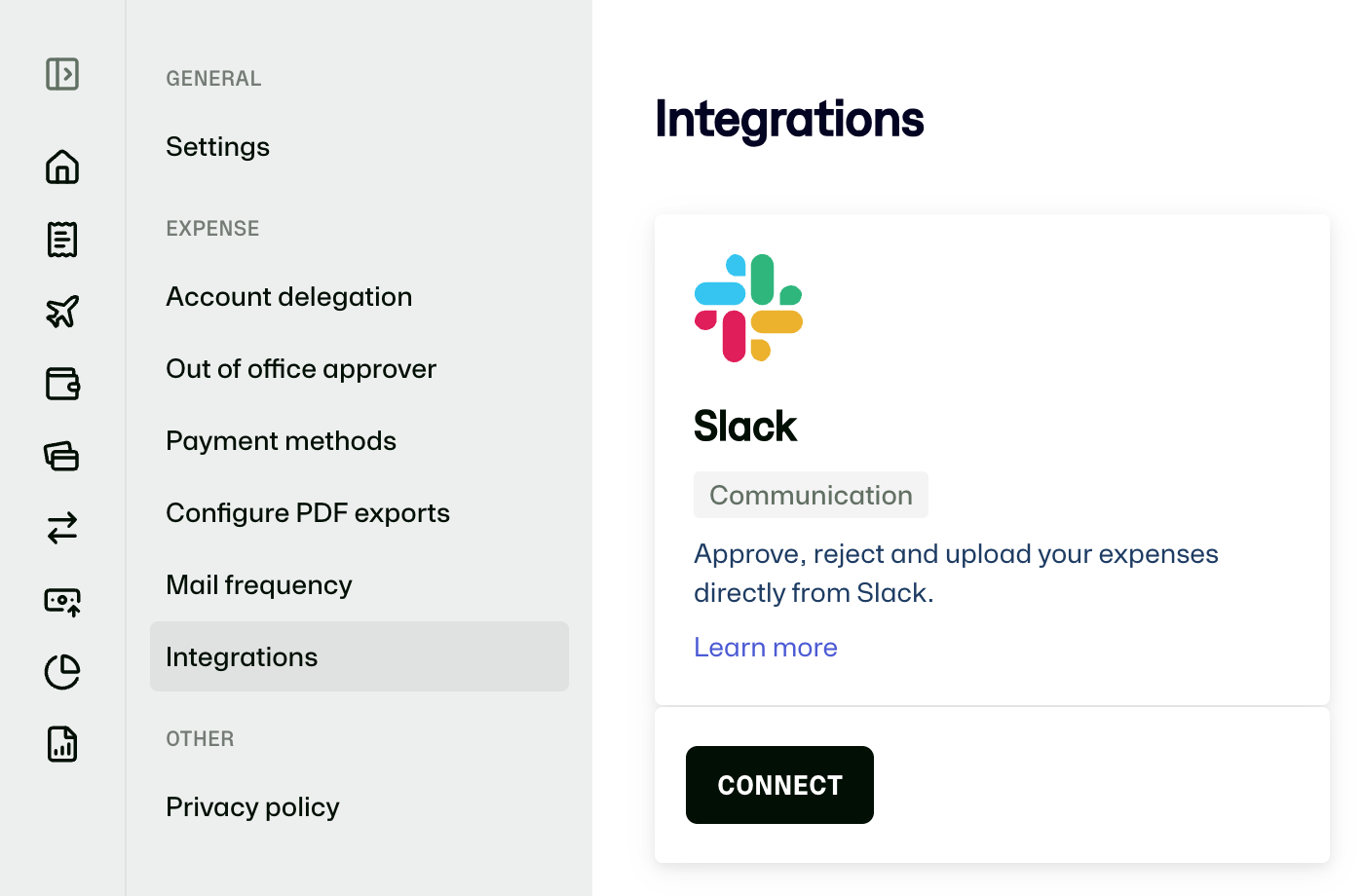Image resolution: width=1364 pixels, height=896 pixels.
Task: Open transactions via the arrows icon
Action: point(62,528)
